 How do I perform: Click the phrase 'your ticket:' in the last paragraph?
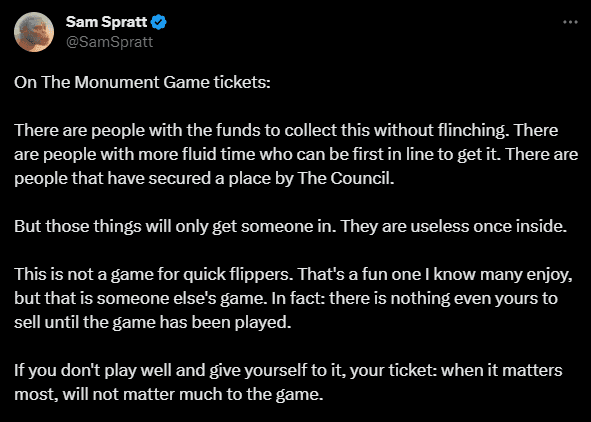(393, 371)
